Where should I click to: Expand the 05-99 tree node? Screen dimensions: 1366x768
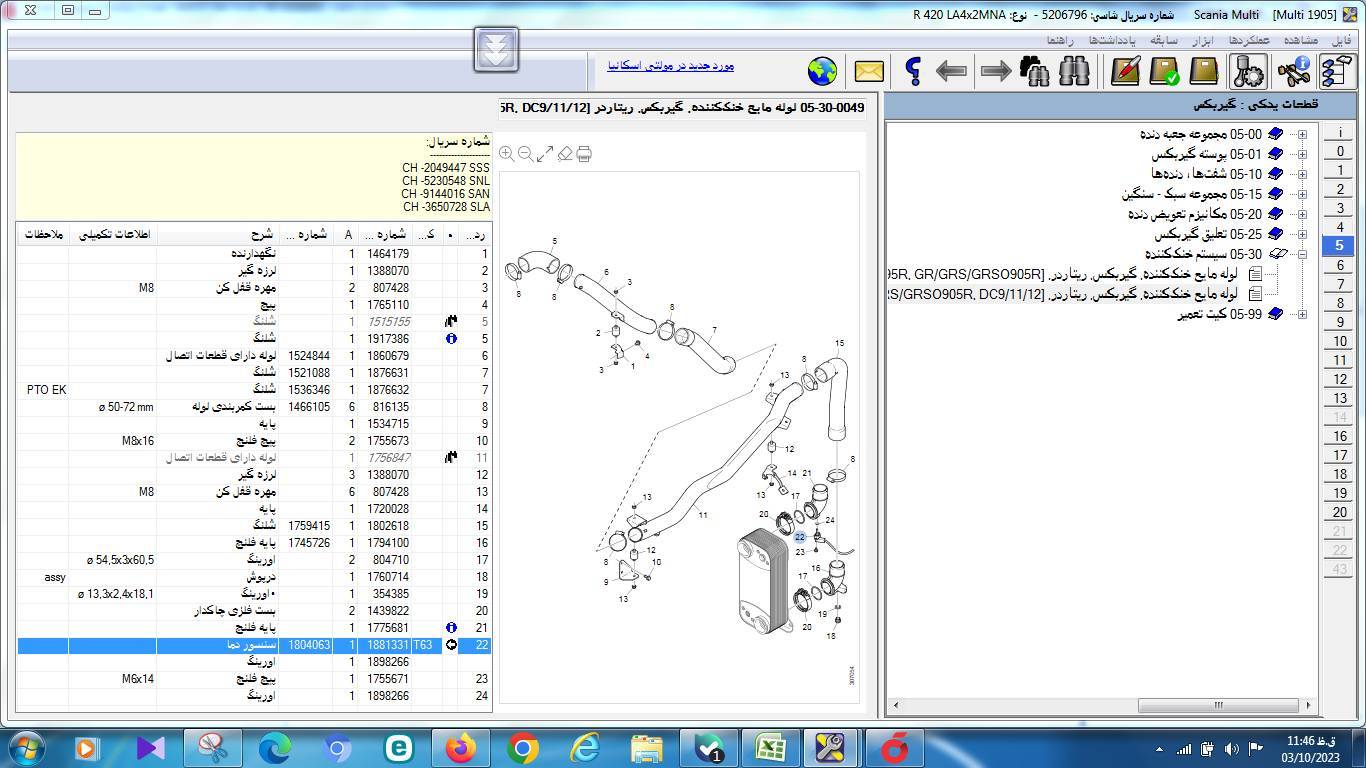pos(1302,314)
